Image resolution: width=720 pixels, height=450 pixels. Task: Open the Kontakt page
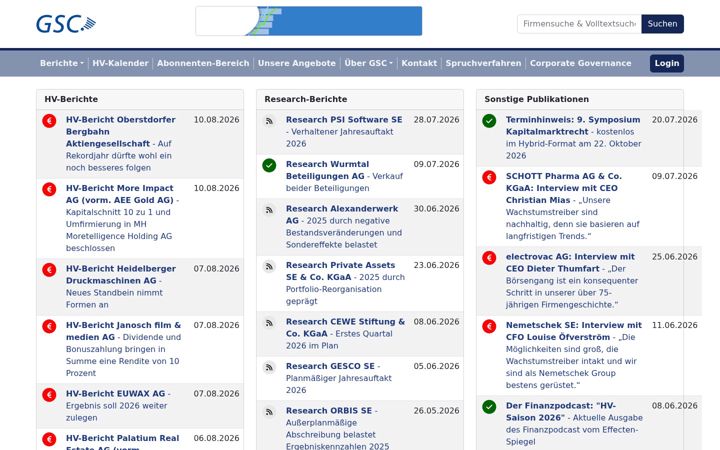click(x=419, y=63)
